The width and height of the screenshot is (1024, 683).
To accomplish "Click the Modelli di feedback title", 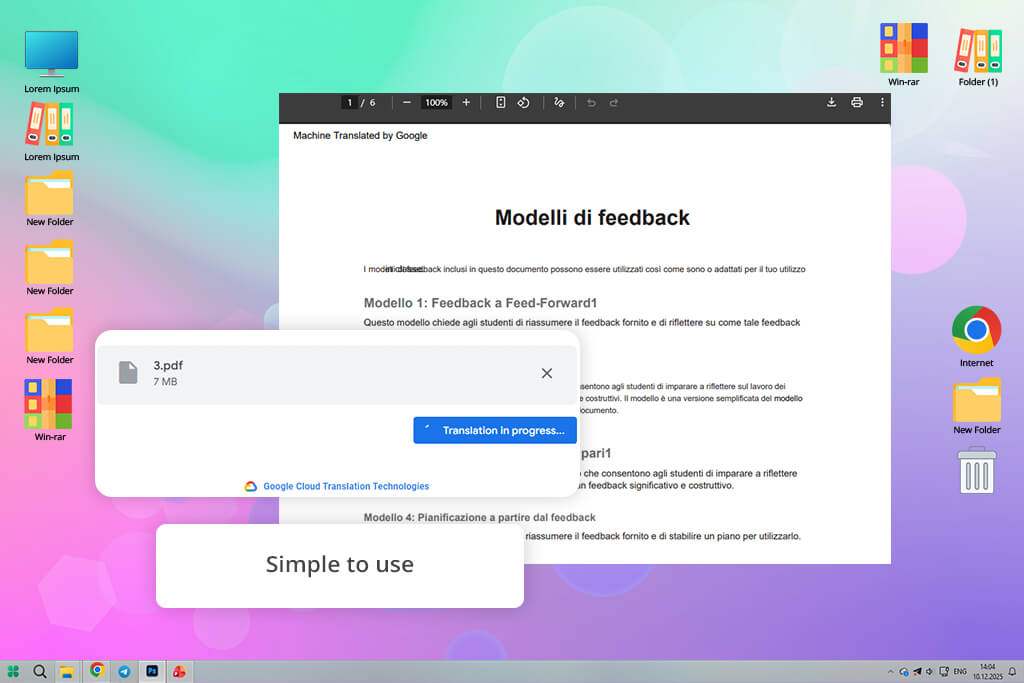I will point(592,217).
